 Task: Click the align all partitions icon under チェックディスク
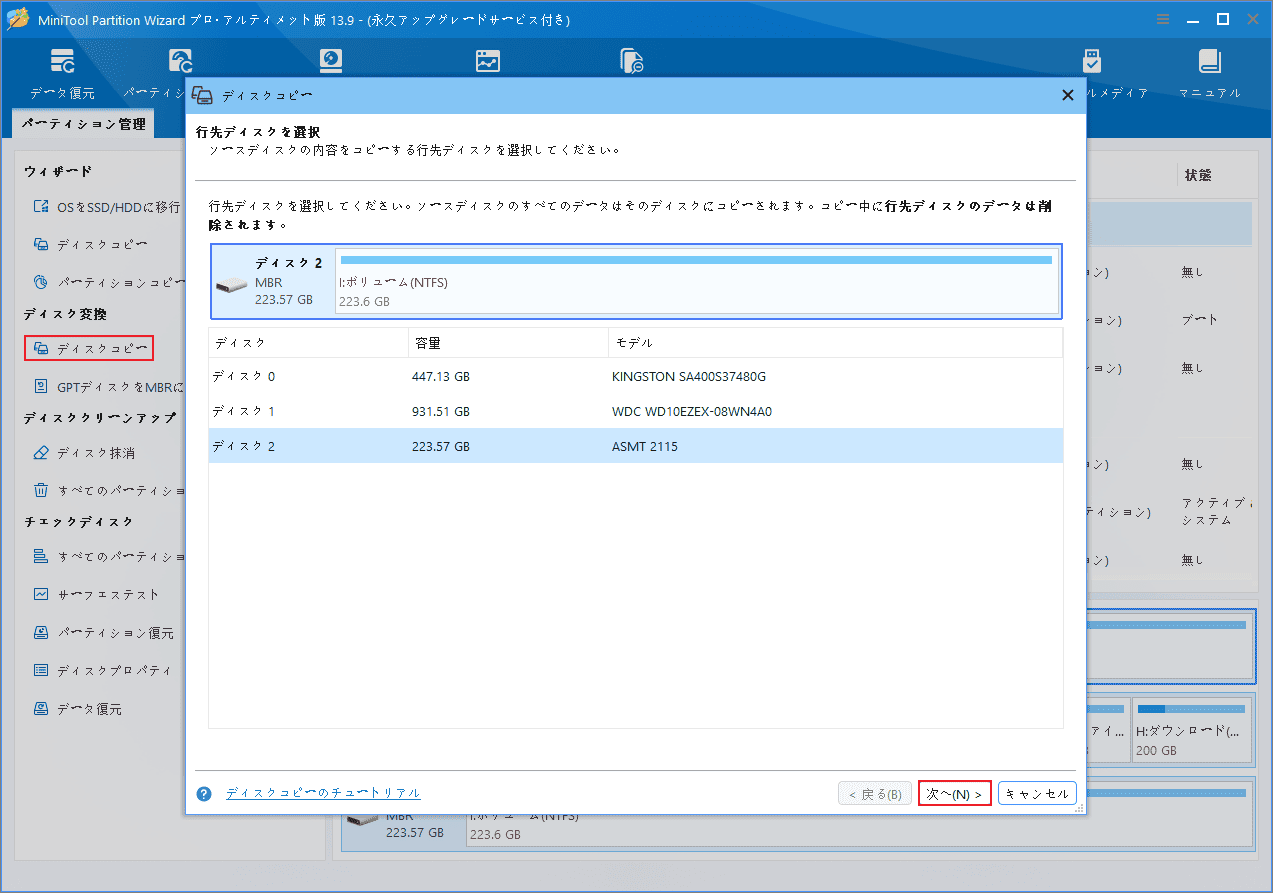pos(41,556)
